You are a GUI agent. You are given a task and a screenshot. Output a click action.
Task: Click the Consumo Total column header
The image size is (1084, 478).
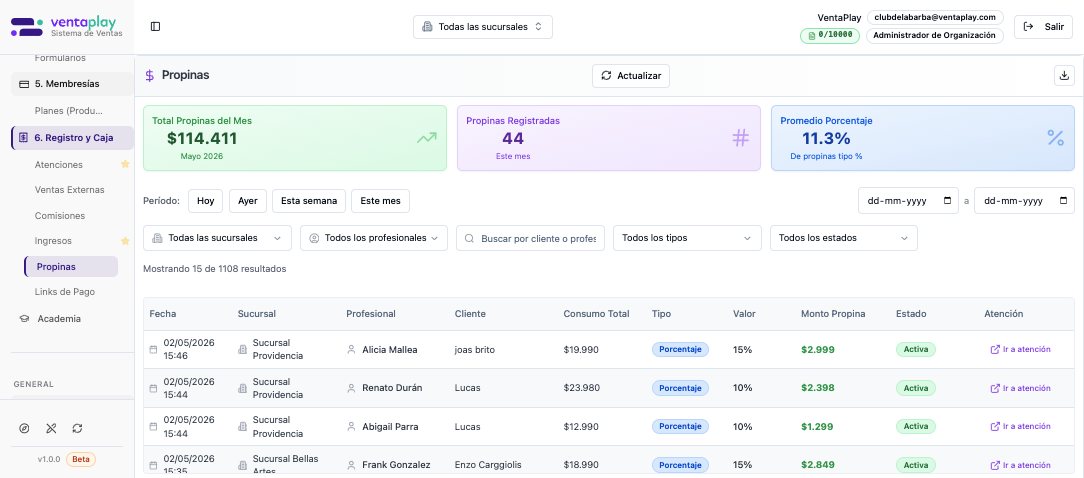coord(596,313)
